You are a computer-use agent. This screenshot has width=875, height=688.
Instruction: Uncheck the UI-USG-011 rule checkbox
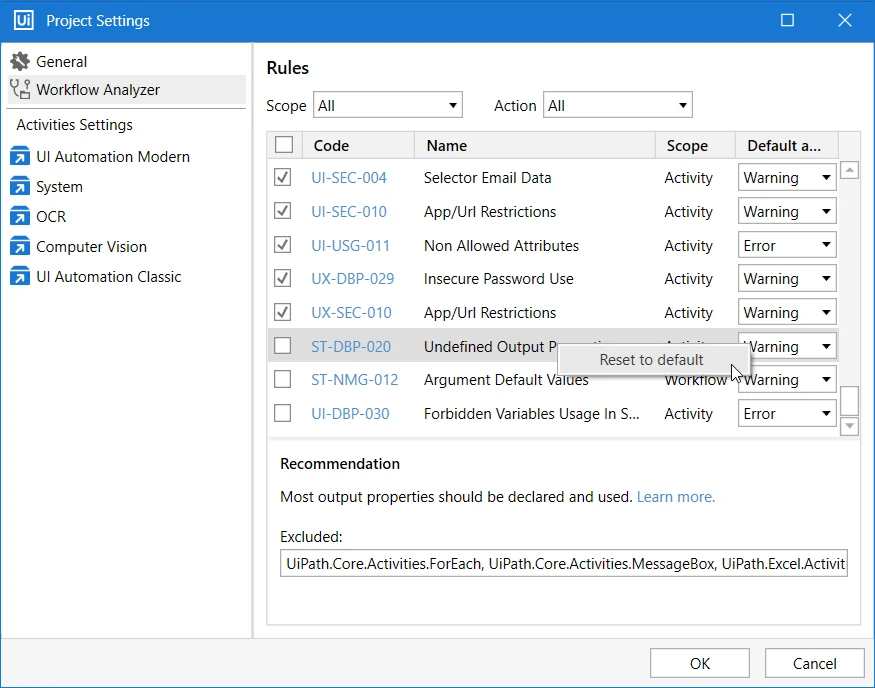click(x=282, y=245)
